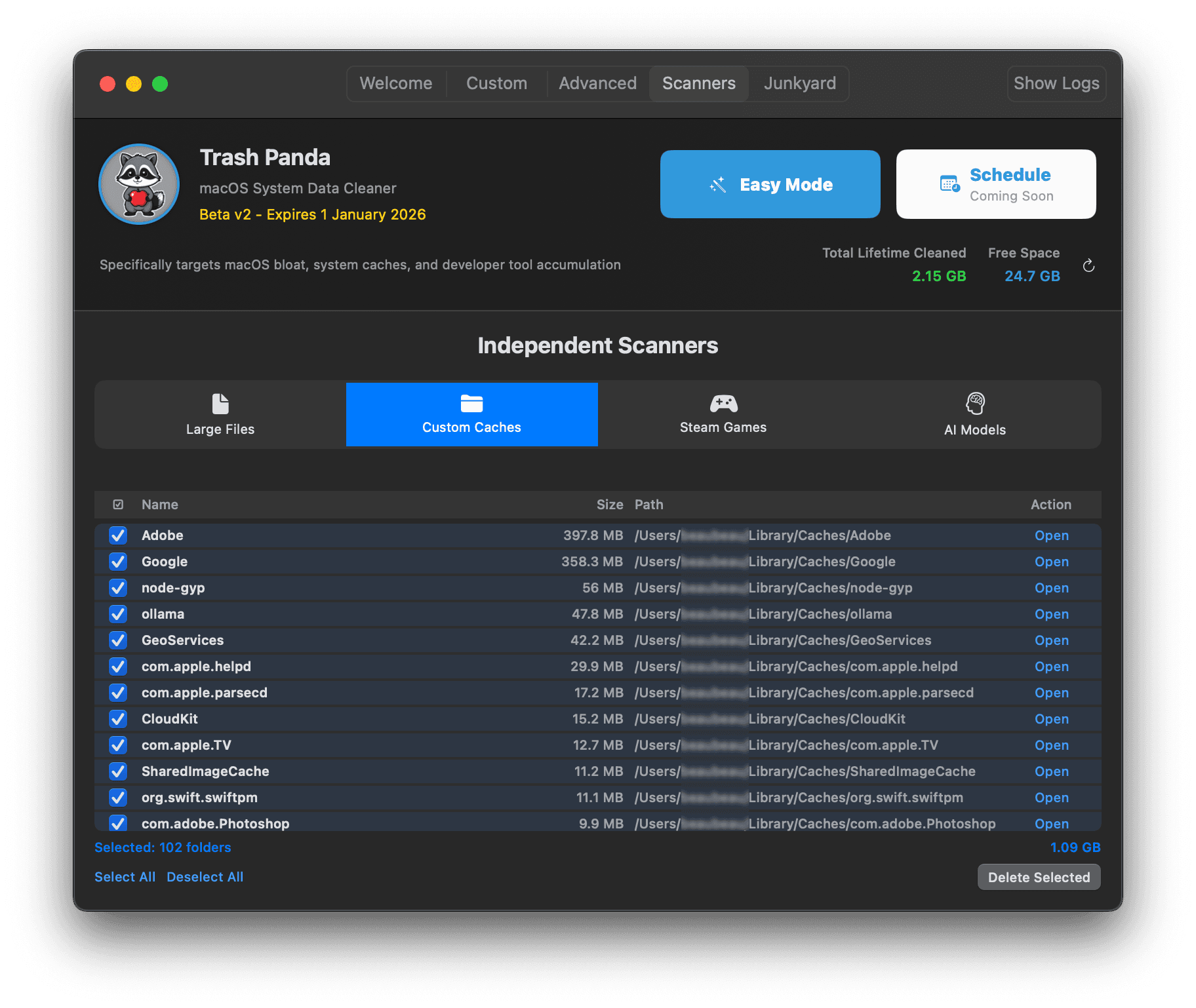Click Show Logs button

[x=1056, y=83]
